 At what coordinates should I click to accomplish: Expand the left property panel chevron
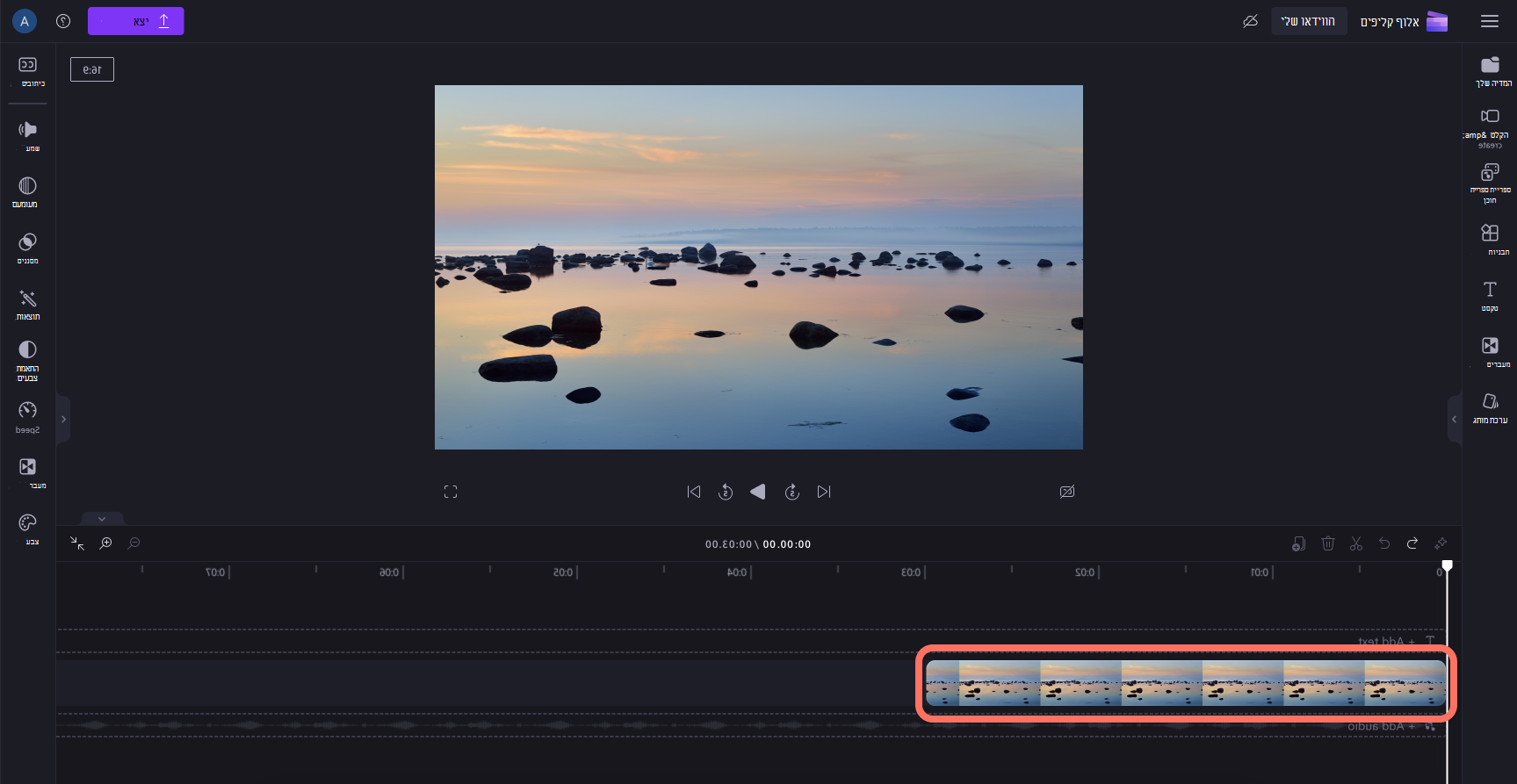pyautogui.click(x=63, y=420)
